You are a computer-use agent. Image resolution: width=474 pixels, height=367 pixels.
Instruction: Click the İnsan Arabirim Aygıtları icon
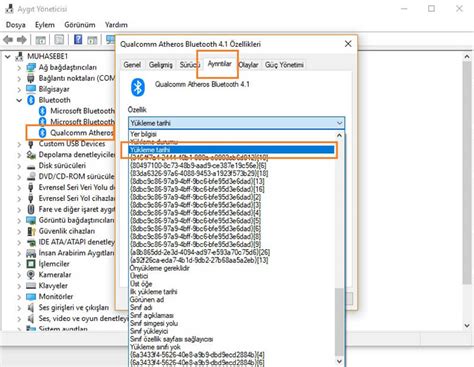(31, 253)
